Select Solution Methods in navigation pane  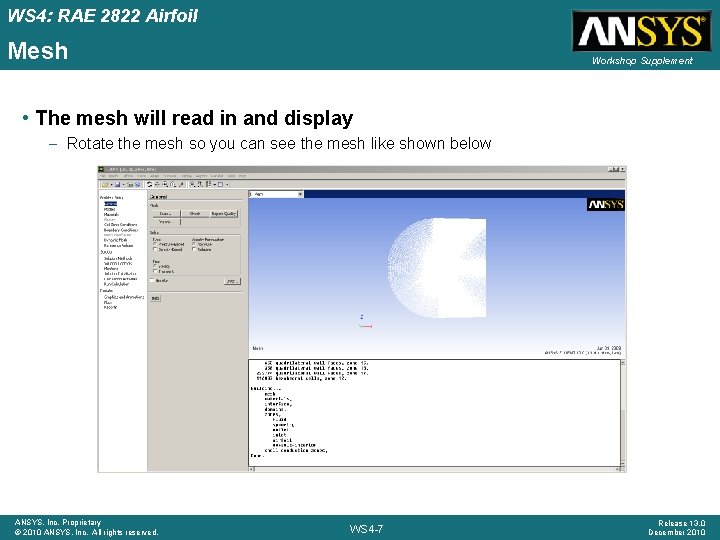[118, 259]
